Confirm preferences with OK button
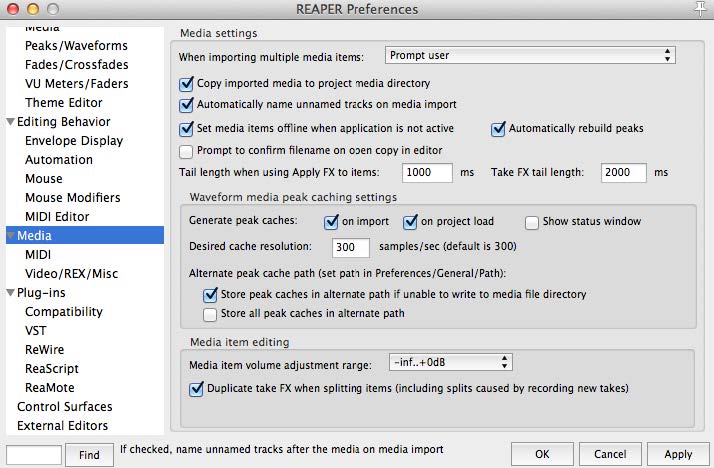Screen dimensions: 714x468 coord(542,454)
